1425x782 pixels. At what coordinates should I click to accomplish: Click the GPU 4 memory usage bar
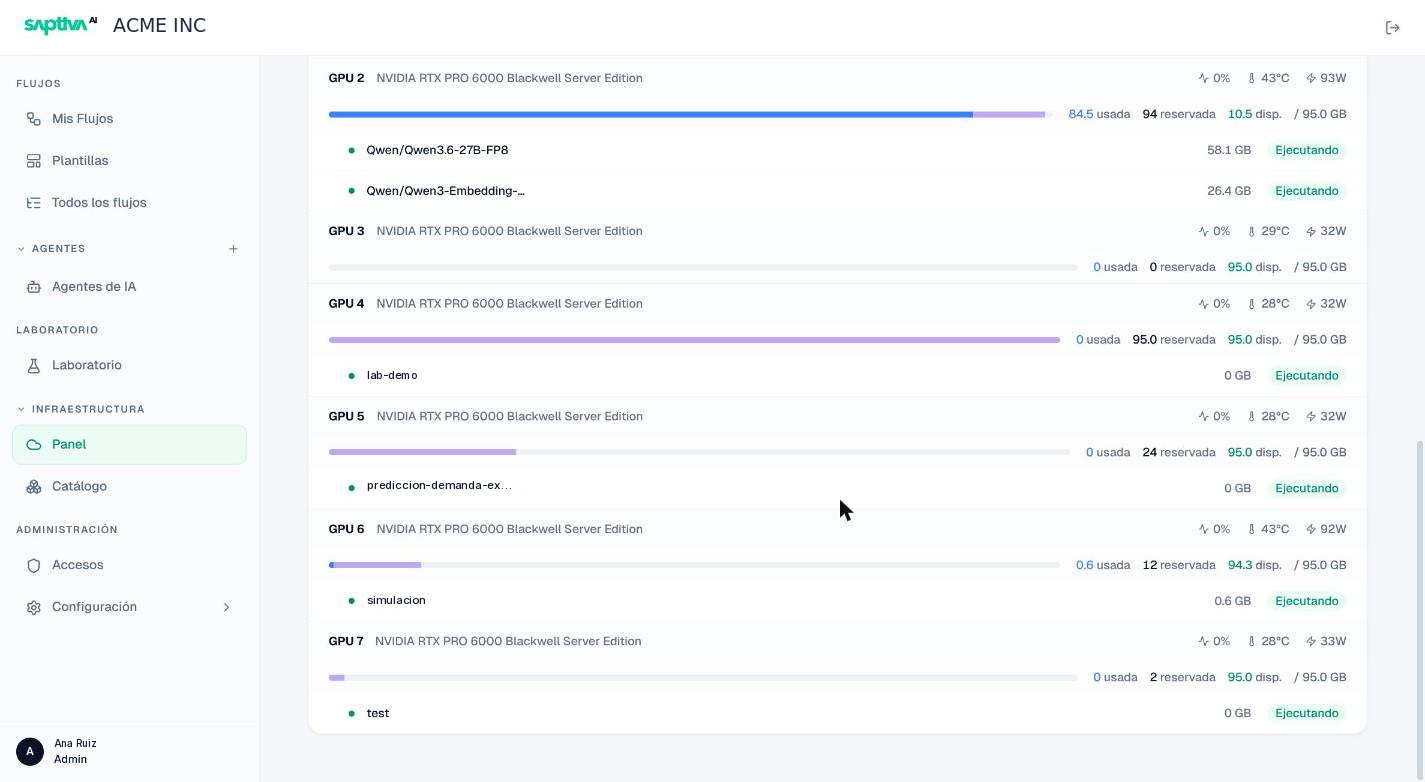click(694, 340)
